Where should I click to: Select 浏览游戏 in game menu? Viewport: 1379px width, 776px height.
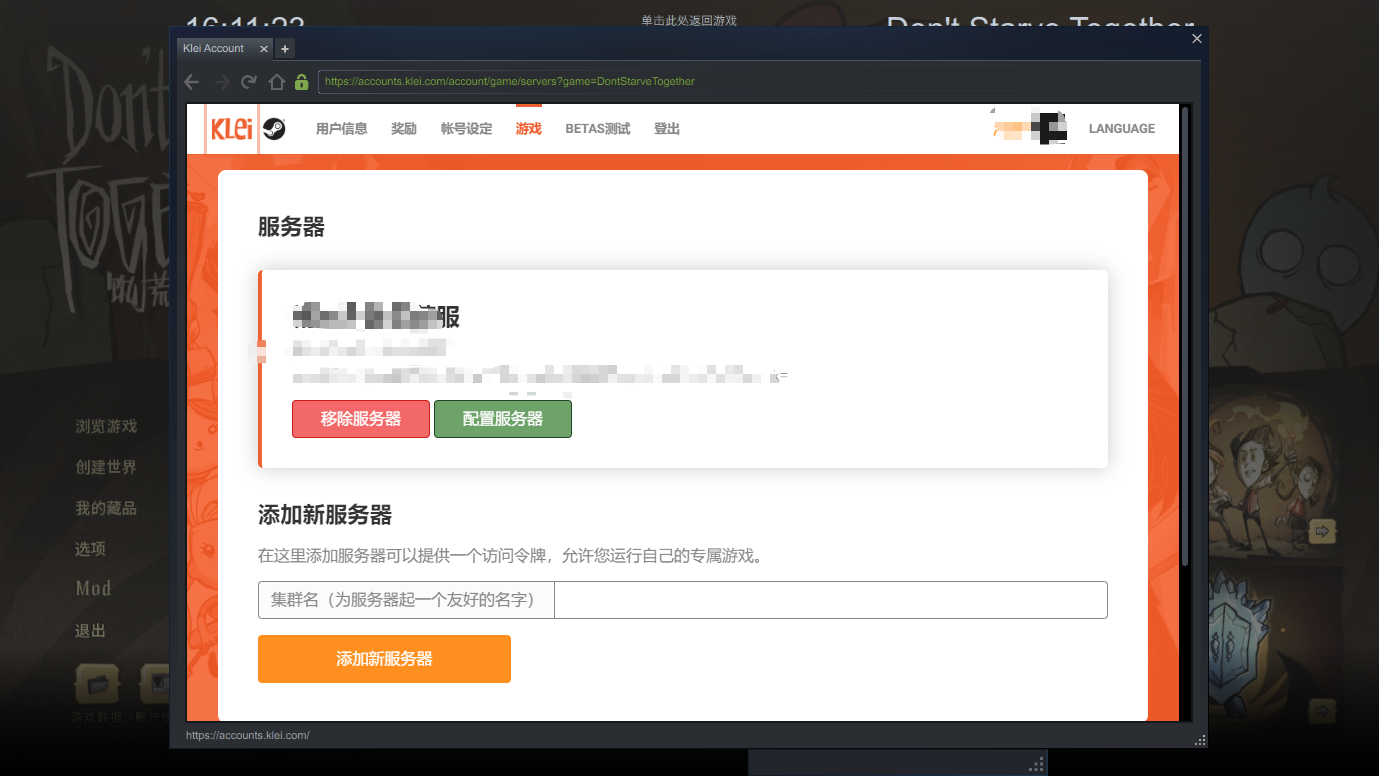[x=106, y=427]
